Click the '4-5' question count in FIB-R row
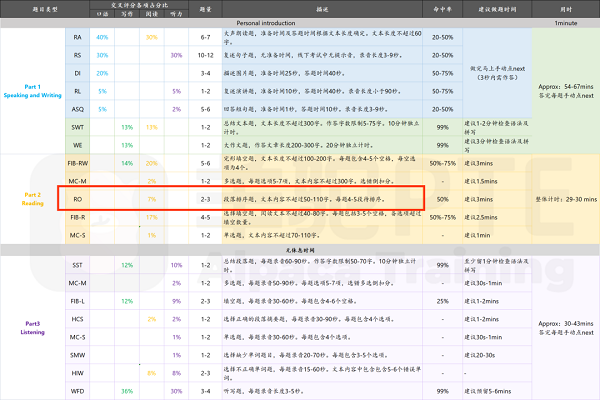The image size is (600, 400). tap(205, 217)
